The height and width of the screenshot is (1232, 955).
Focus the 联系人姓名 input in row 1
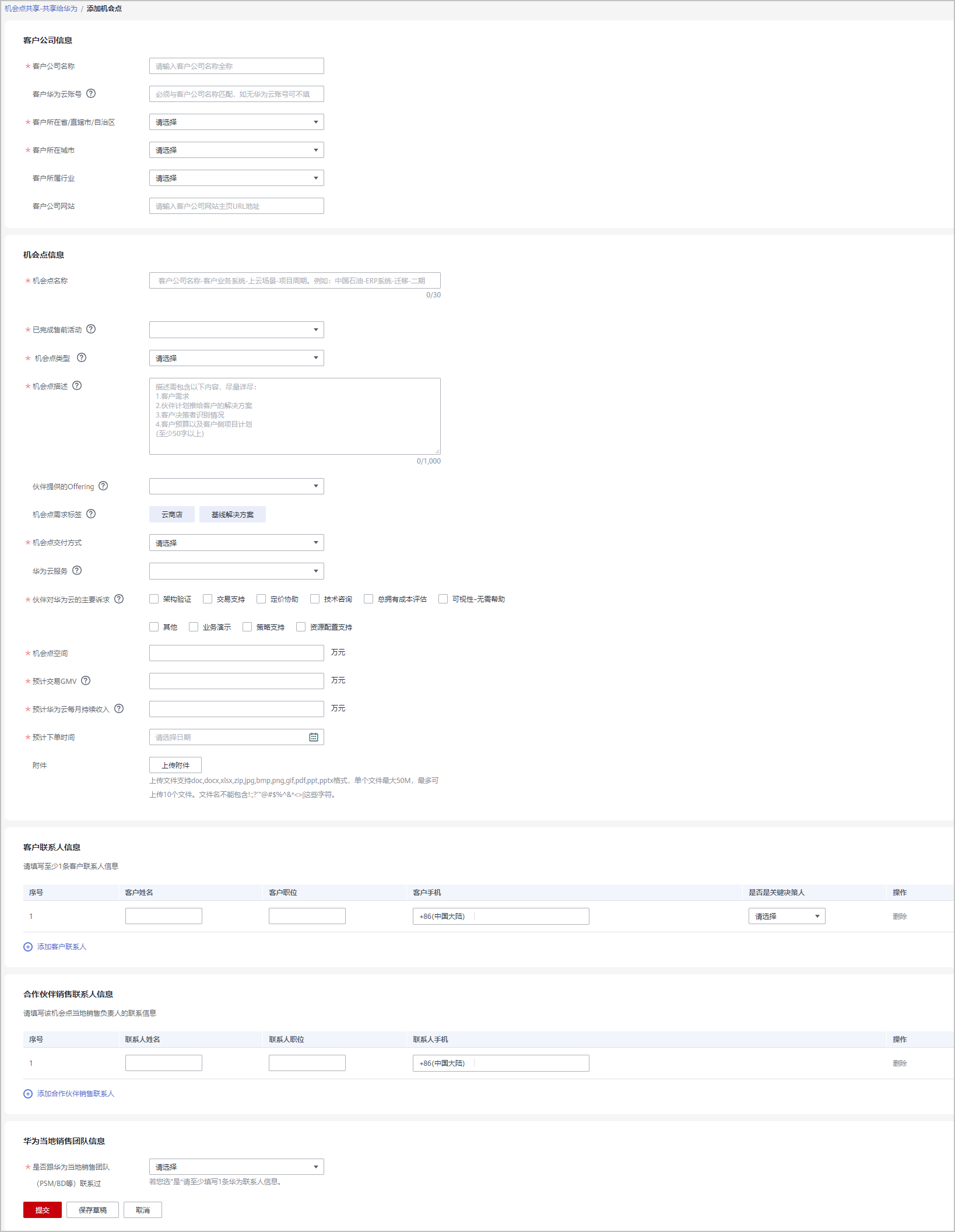pos(164,1063)
